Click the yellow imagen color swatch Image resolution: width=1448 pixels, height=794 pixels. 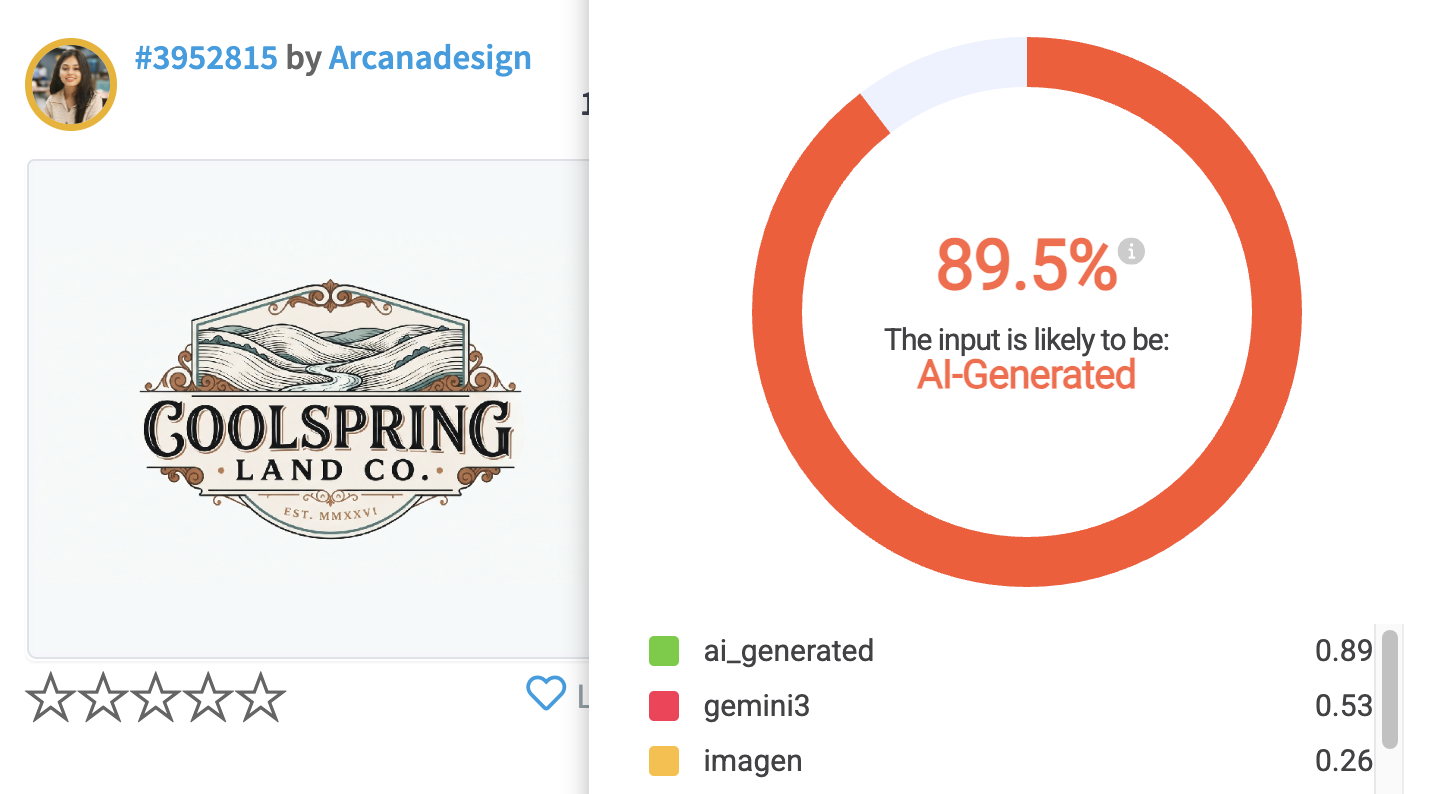(x=664, y=761)
